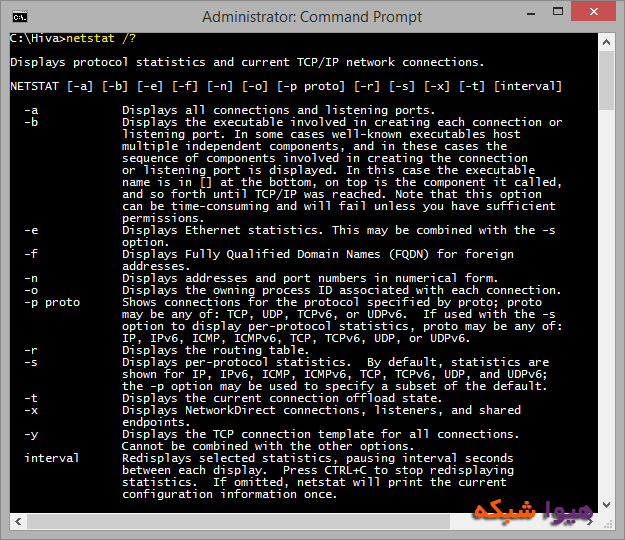Click the NETSTAT syntax usage line

click(x=285, y=87)
